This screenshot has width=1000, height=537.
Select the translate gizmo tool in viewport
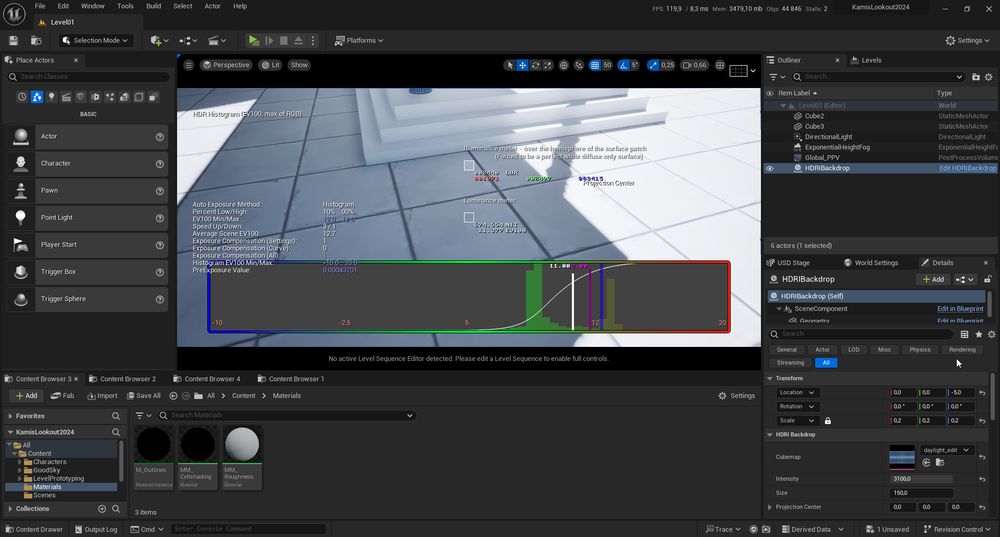(x=523, y=65)
